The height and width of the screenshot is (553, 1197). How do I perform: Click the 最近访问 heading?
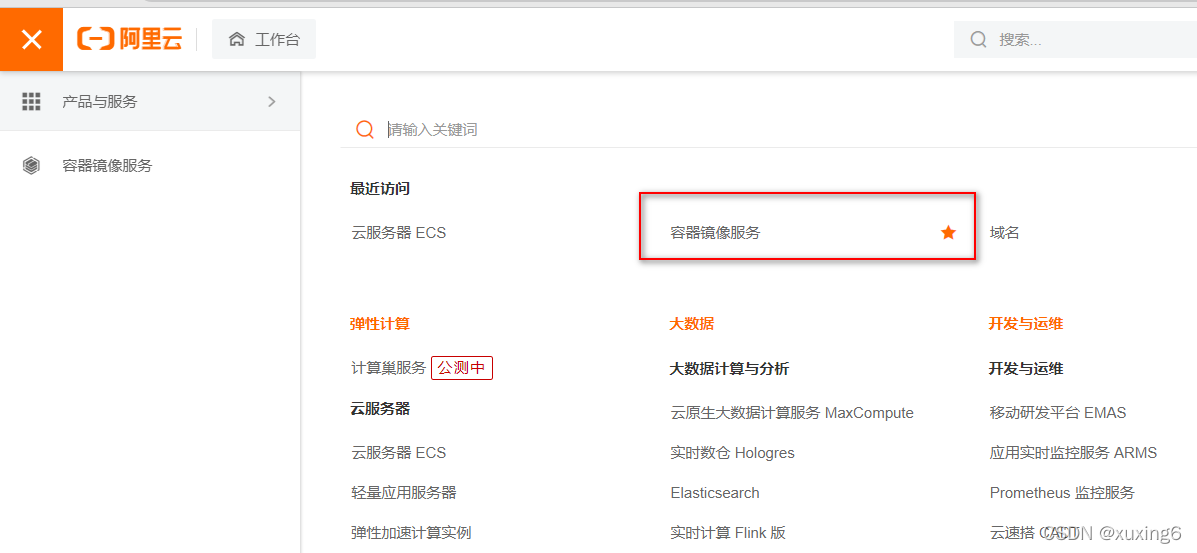[x=380, y=189]
